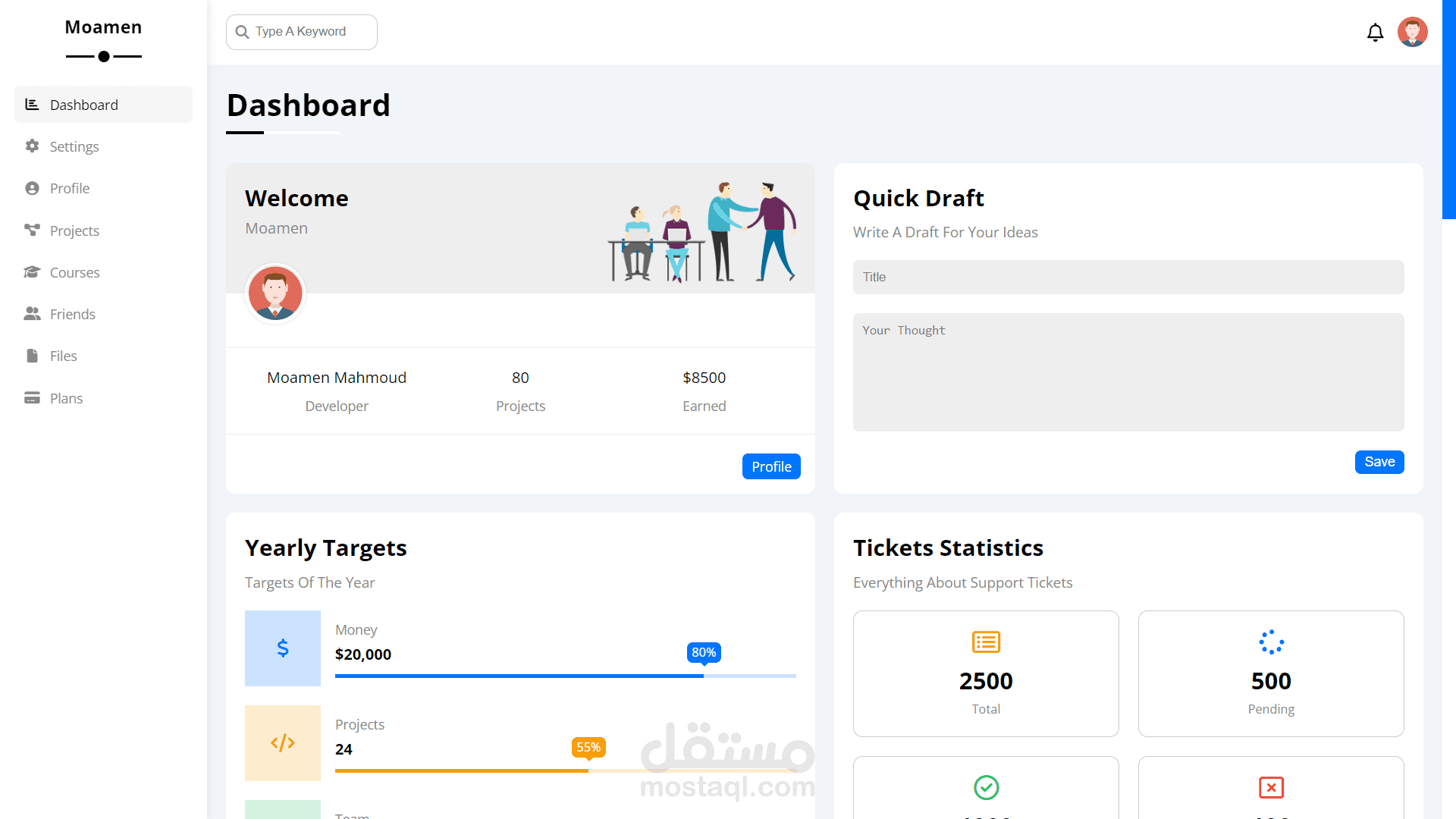Click the Dashboard chart icon in sidebar

click(32, 105)
